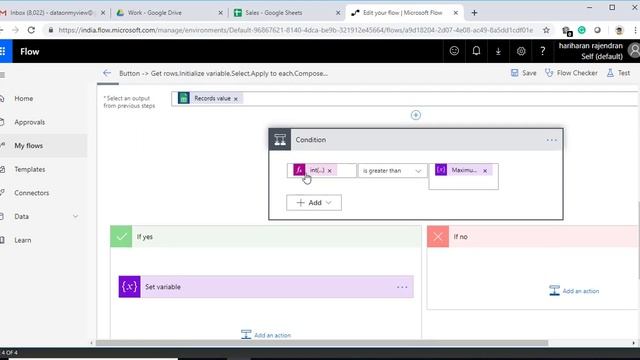Click the If yes branch header
640x360 pixels.
point(266,236)
